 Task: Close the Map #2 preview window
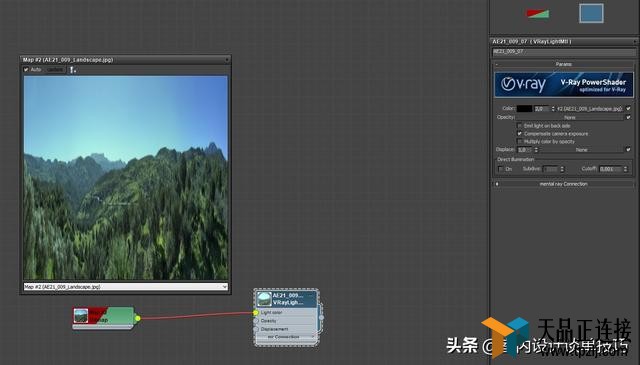pyautogui.click(x=227, y=60)
